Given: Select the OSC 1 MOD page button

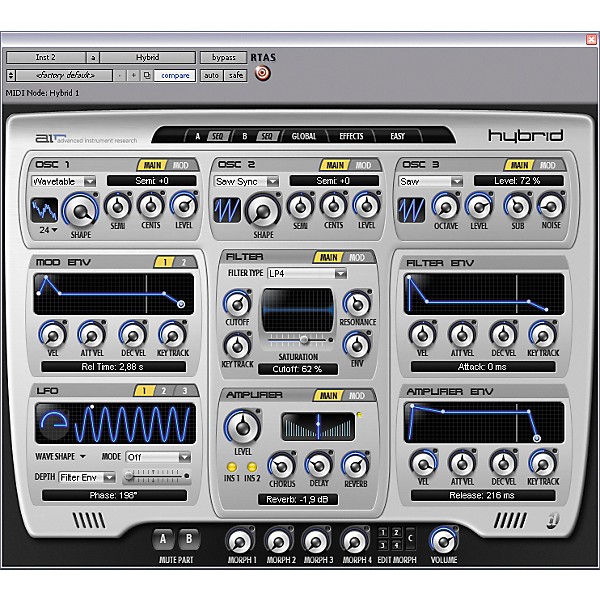Looking at the screenshot, I should pos(180,165).
